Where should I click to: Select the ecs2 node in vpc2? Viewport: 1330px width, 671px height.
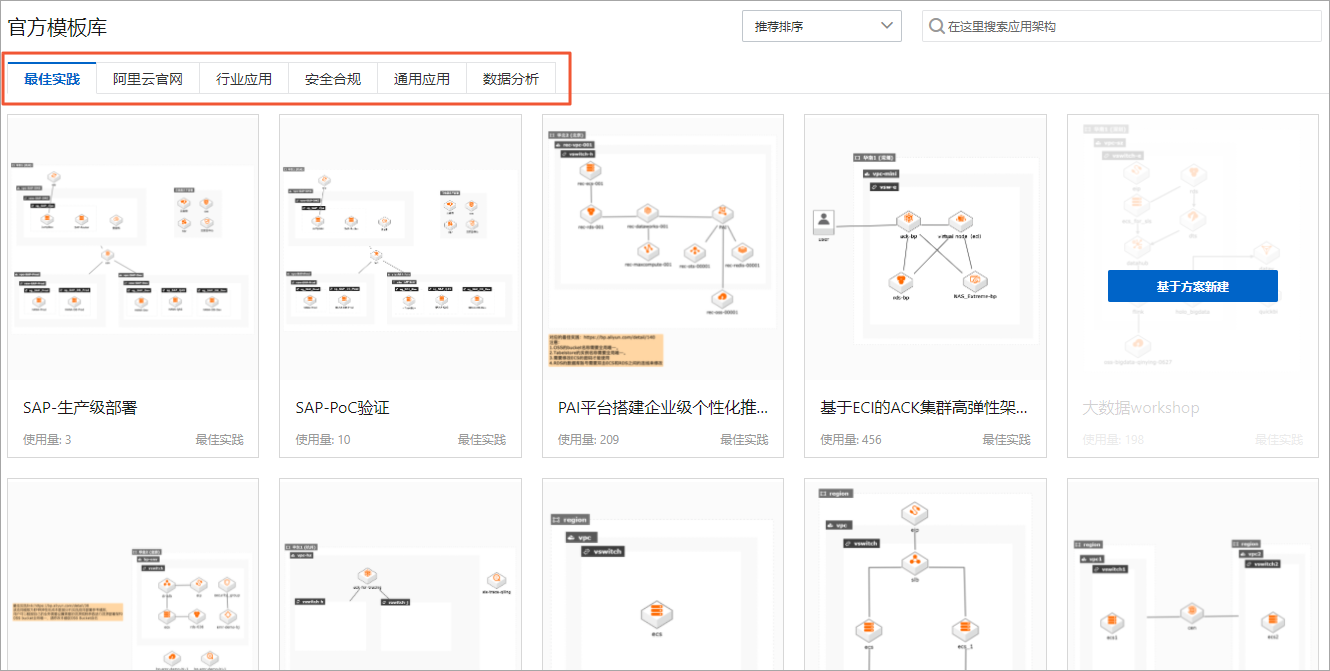click(1272, 624)
